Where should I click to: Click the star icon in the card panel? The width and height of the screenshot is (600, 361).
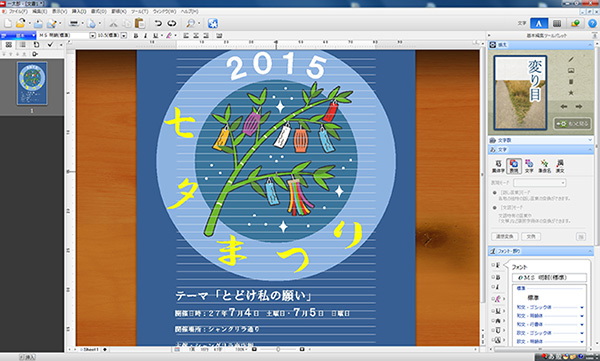click(x=571, y=93)
